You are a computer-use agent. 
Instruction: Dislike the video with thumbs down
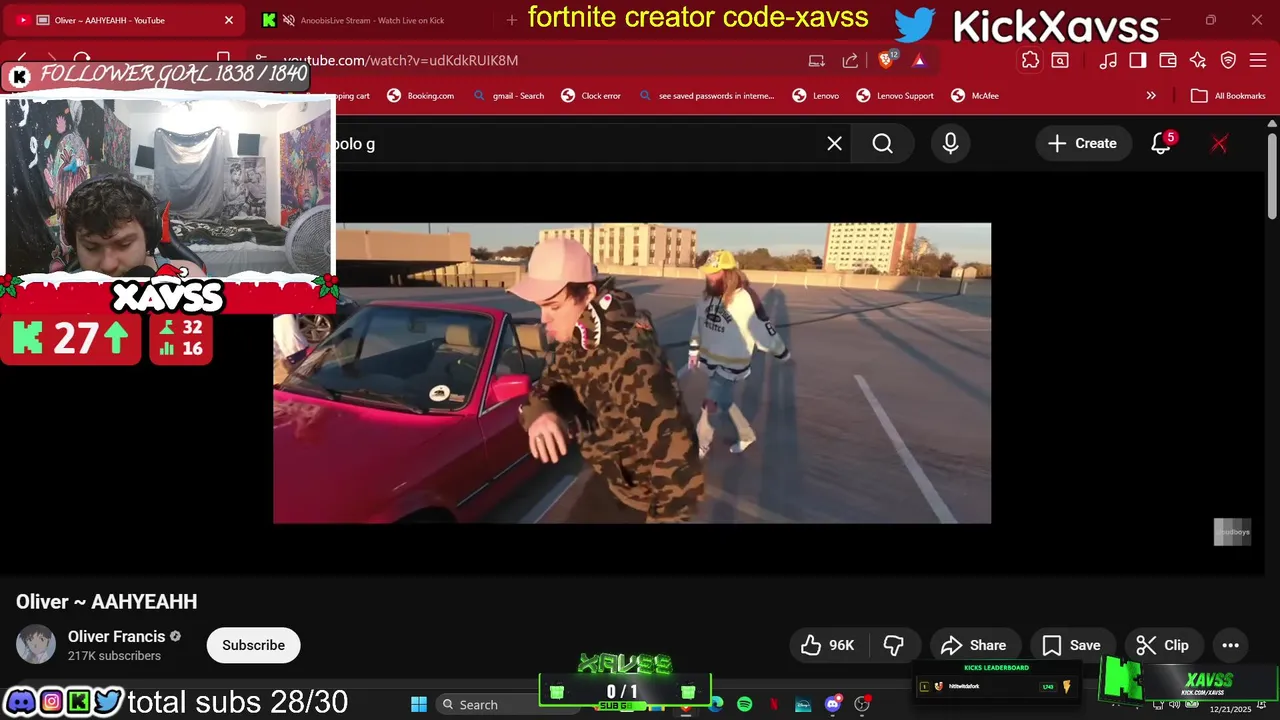[x=894, y=645]
